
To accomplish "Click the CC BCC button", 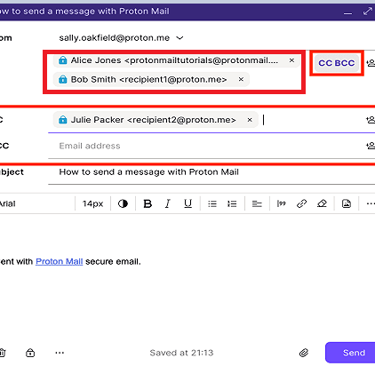I will coord(336,63).
